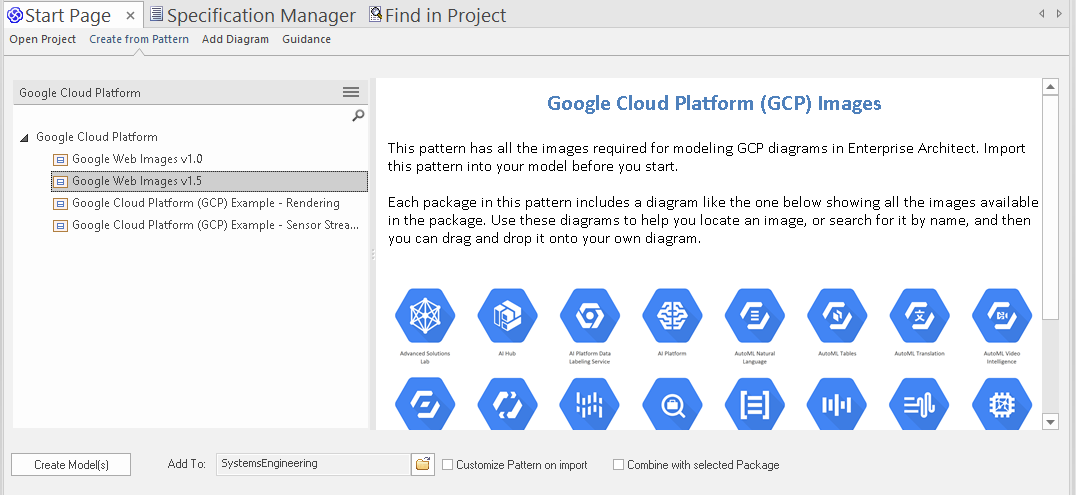
Task: Select the AutoML Natural Language icon
Action: [755, 315]
